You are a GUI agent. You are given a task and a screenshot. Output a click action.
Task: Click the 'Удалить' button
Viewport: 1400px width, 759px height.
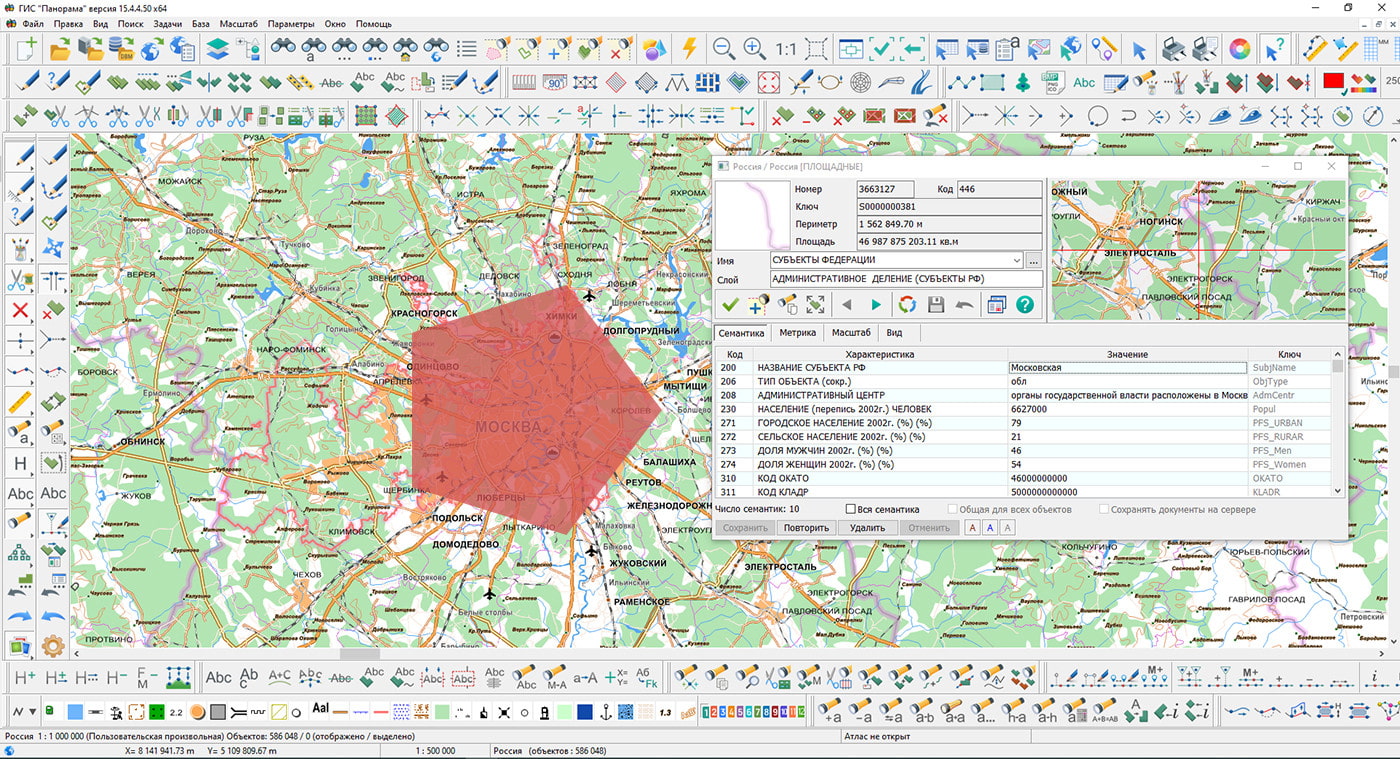coord(867,528)
